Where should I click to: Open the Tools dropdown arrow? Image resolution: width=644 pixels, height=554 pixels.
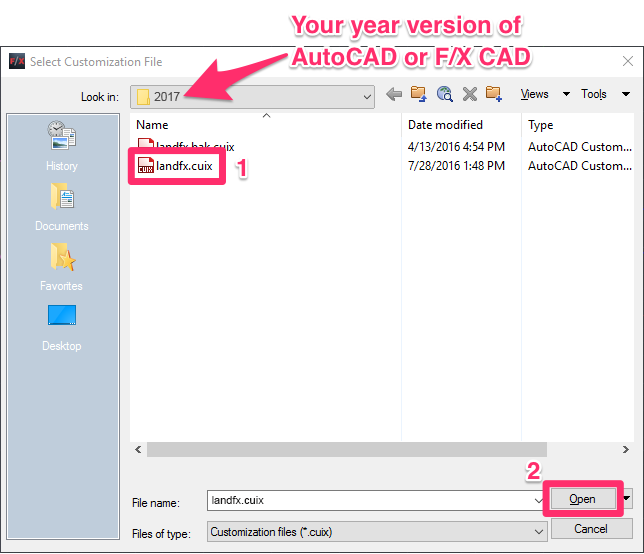626,94
